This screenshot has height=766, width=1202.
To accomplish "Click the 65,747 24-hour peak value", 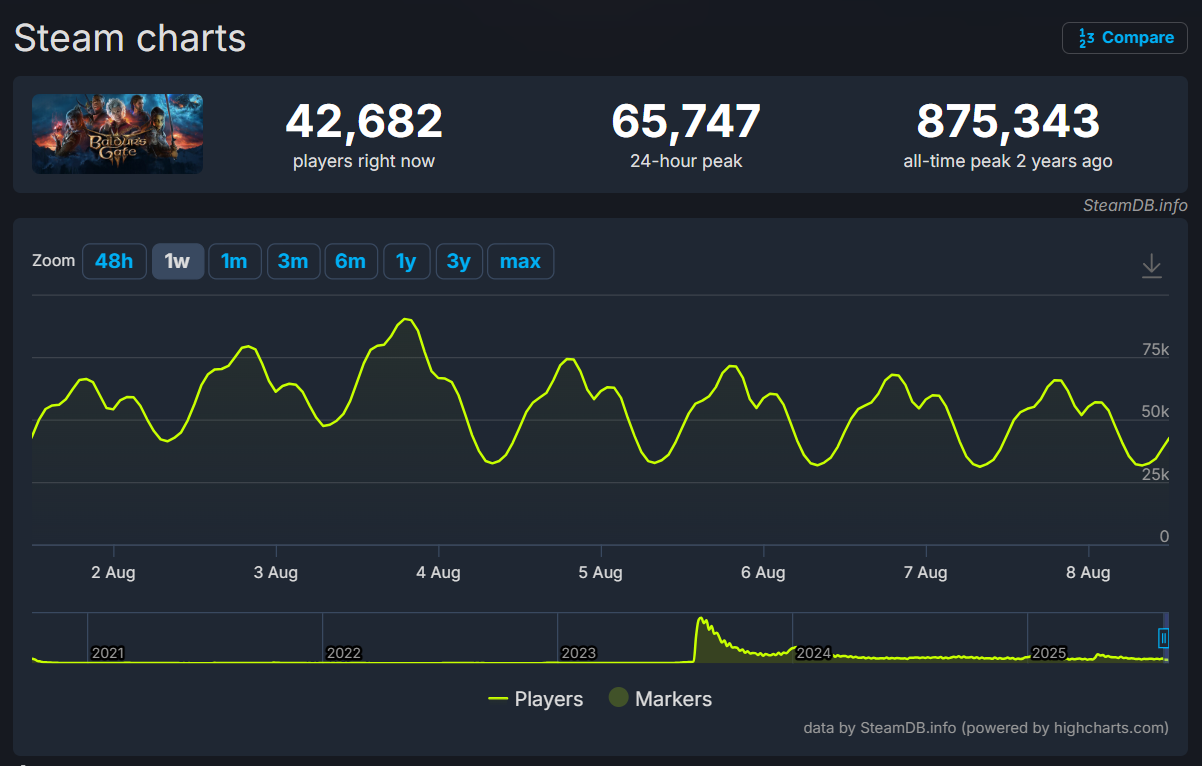I will point(686,122).
